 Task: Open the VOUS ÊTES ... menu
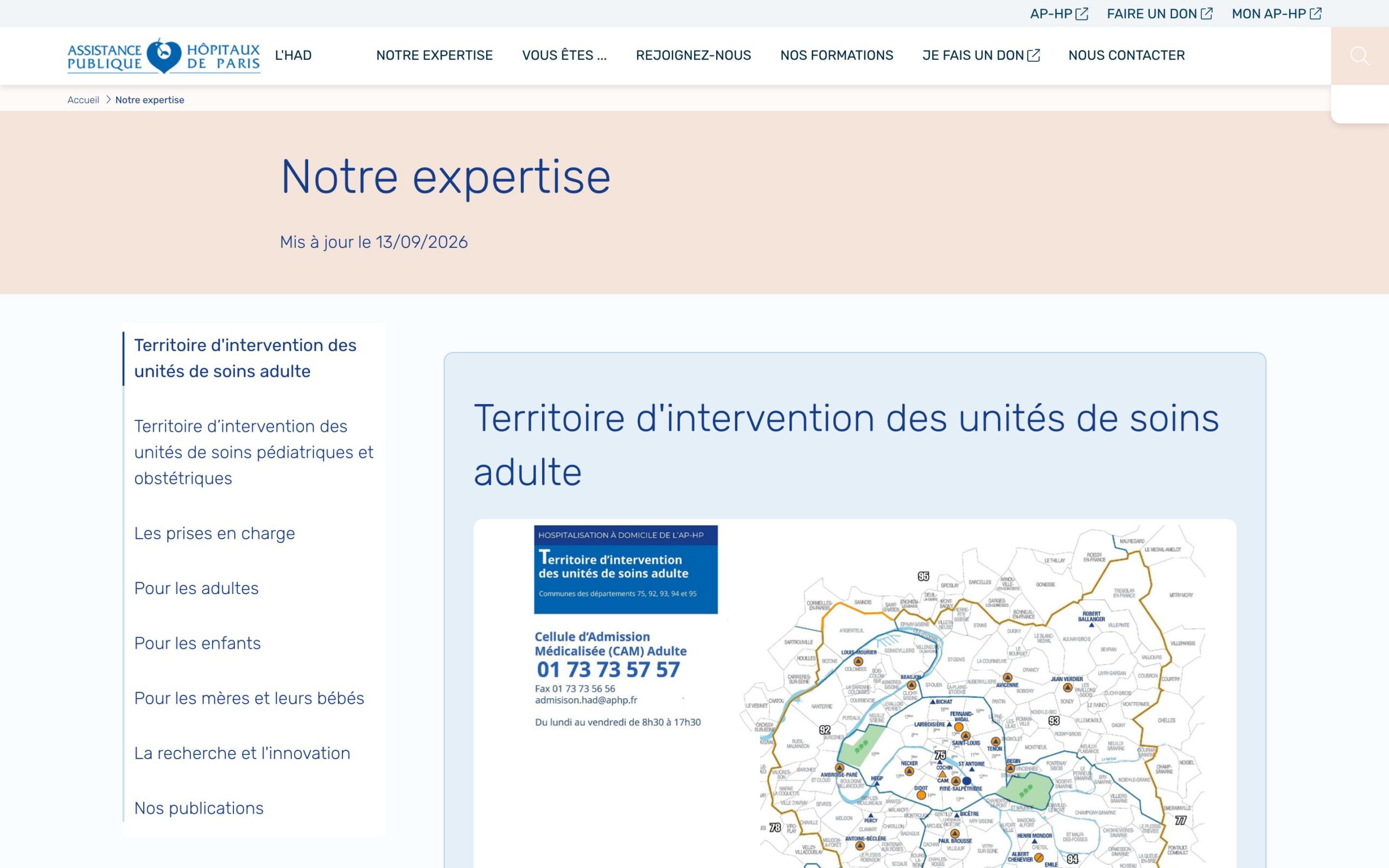tap(564, 55)
